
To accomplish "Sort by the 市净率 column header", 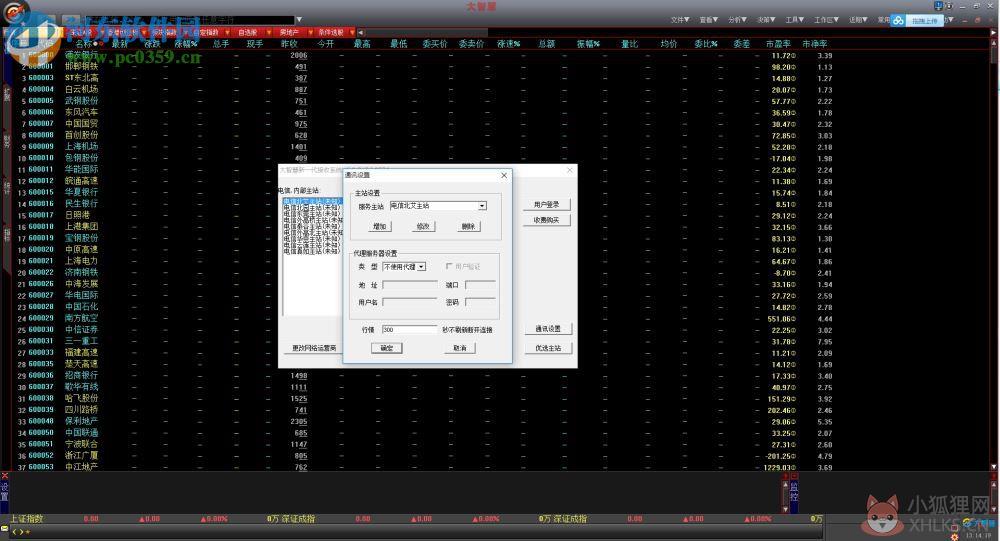I will click(x=815, y=44).
